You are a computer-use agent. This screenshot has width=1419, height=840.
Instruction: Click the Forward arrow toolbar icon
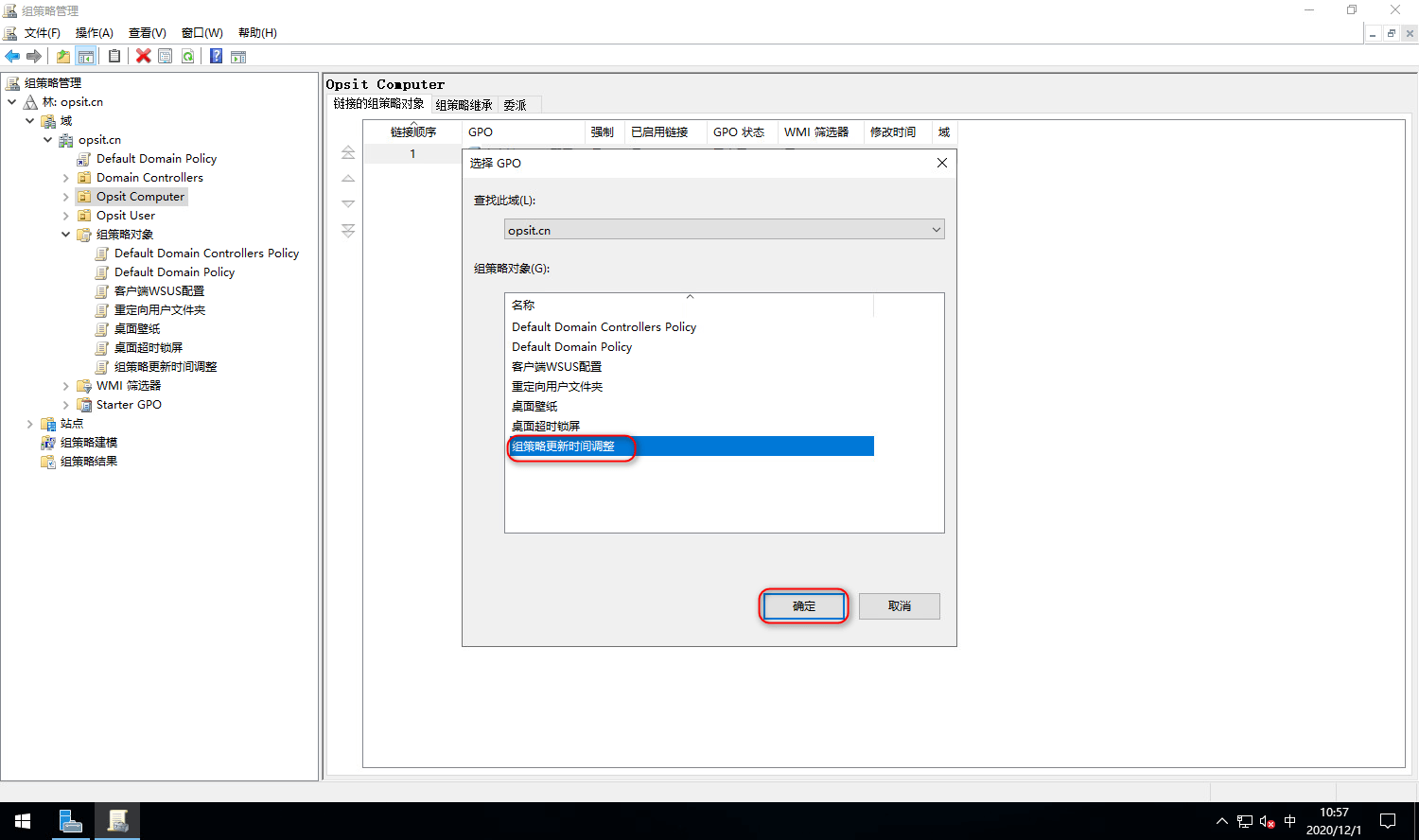click(x=34, y=57)
